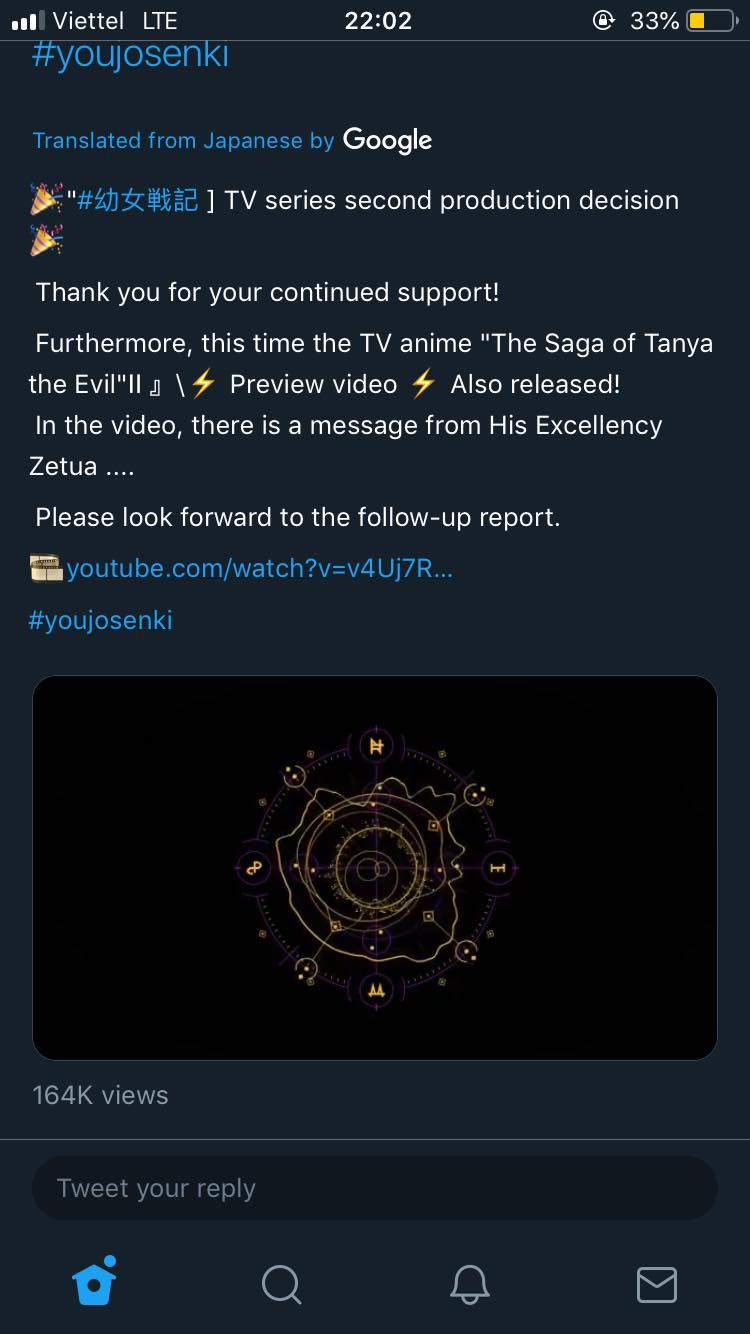Open the Search tab magnifier

281,1284
